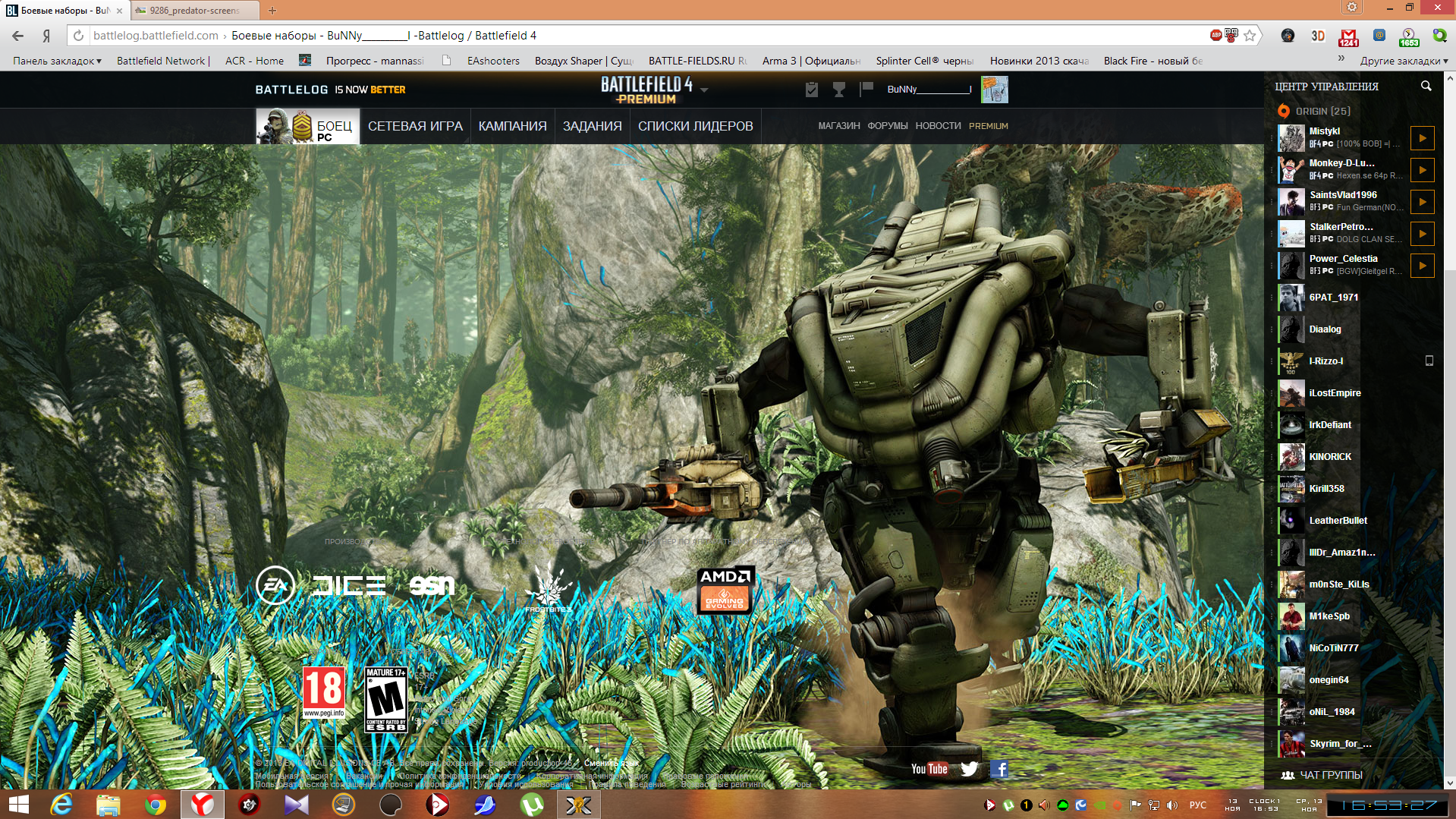Open the ЗАДАНИЯ menu
Image resolution: width=1456 pixels, height=819 pixels.
tap(592, 126)
